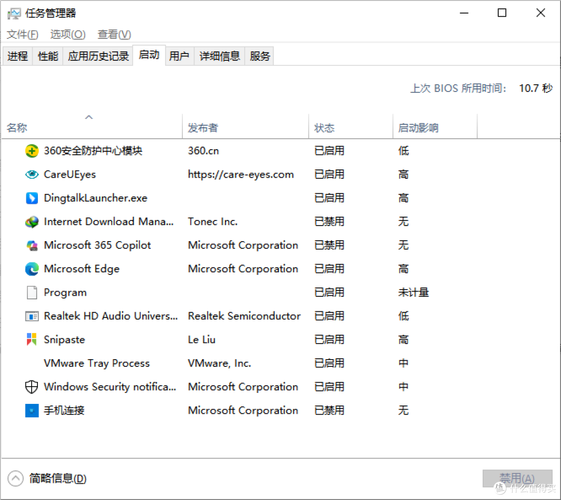
Task: Toggle sort arrow above 名称 column
Action: 89,117
